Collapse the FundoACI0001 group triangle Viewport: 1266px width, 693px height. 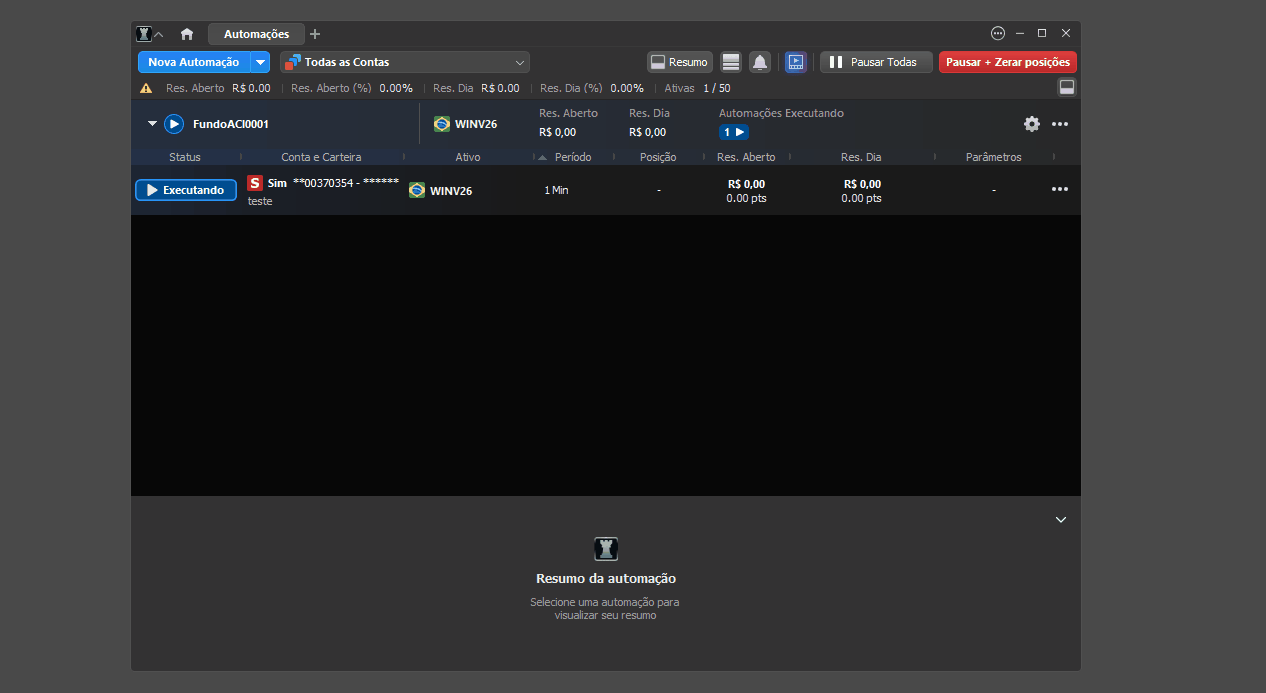tap(153, 124)
